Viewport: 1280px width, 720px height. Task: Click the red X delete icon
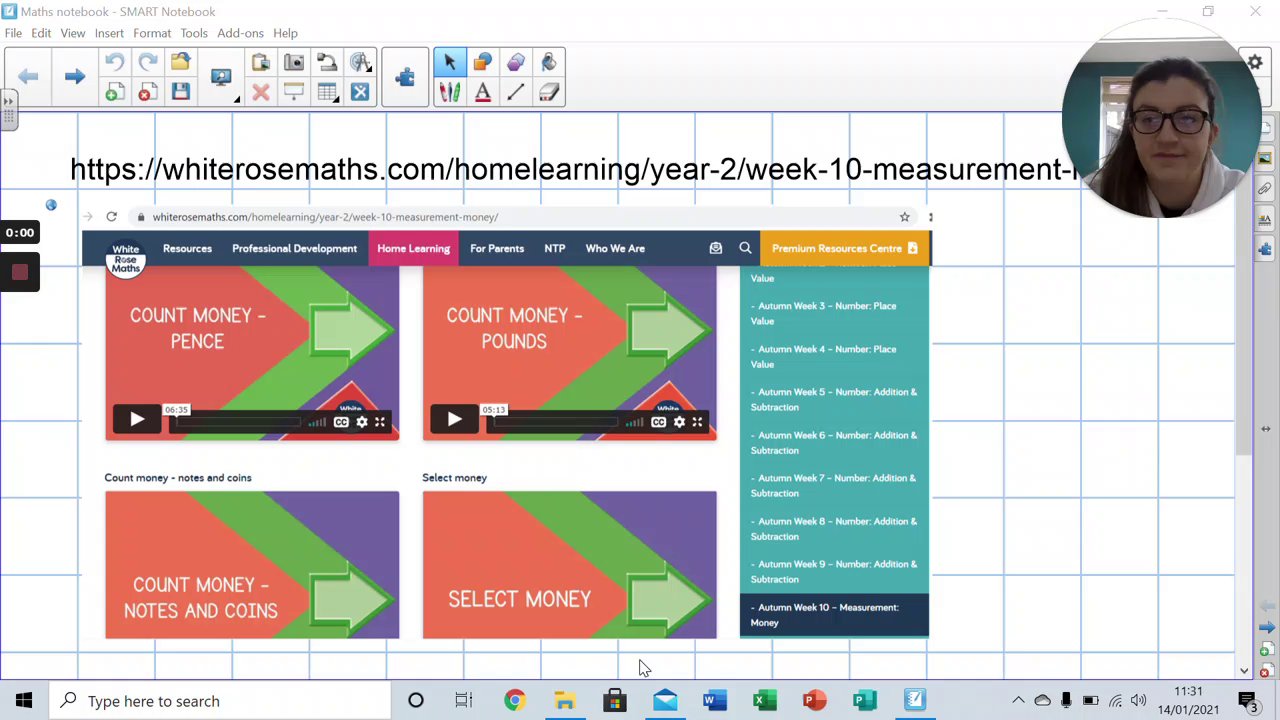260,93
